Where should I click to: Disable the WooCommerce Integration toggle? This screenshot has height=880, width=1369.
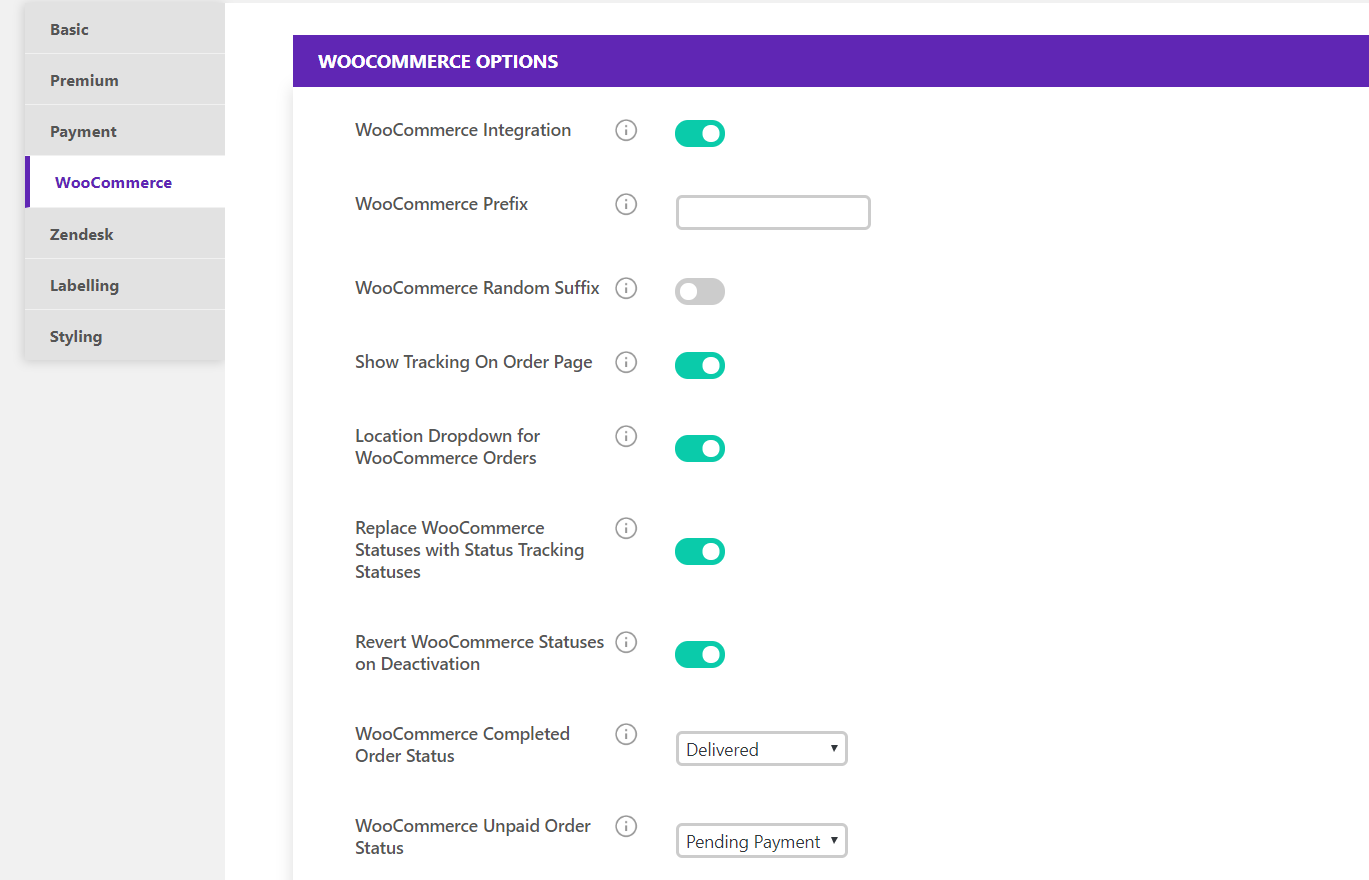[700, 134]
